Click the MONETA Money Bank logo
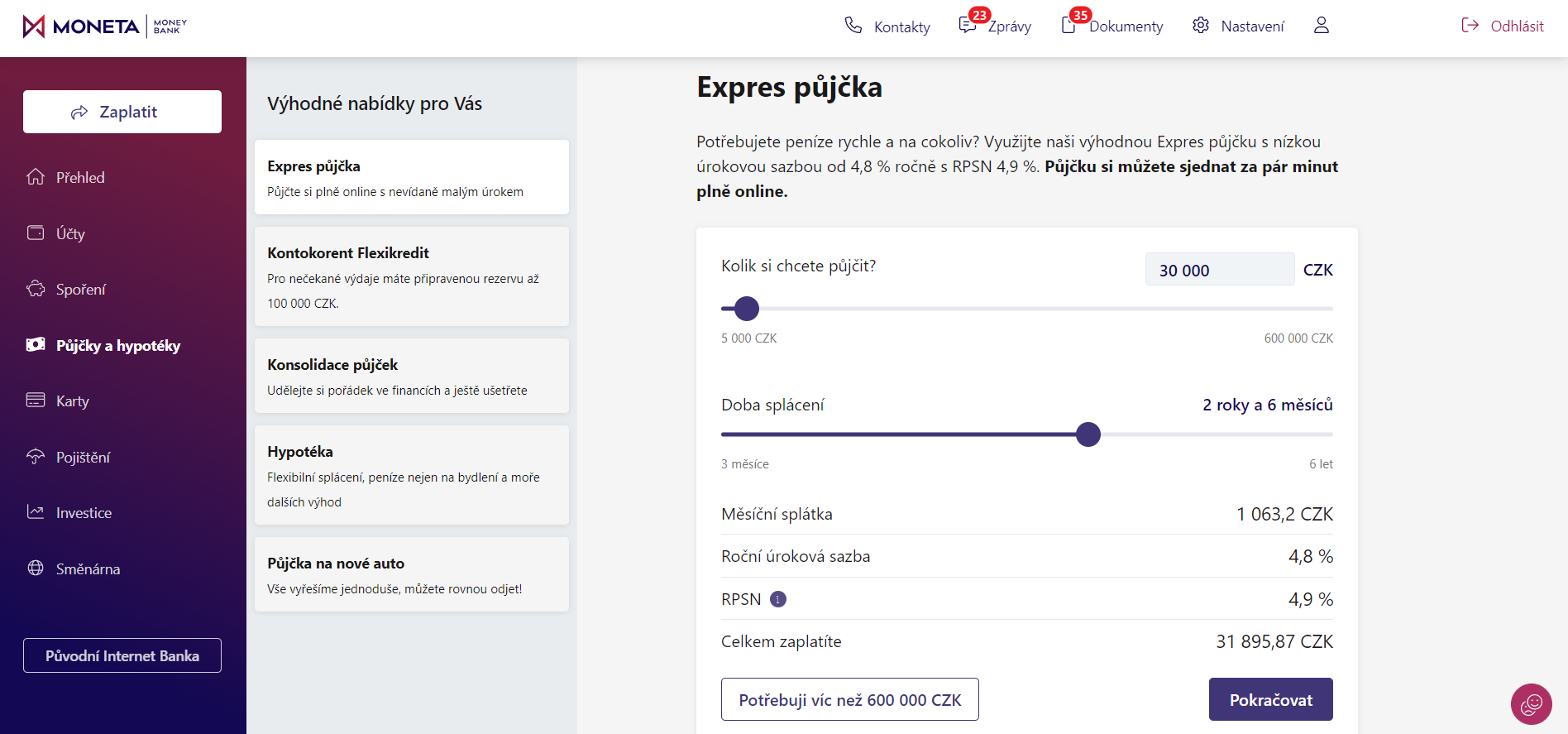Viewport: 1568px width, 734px height. [105, 26]
